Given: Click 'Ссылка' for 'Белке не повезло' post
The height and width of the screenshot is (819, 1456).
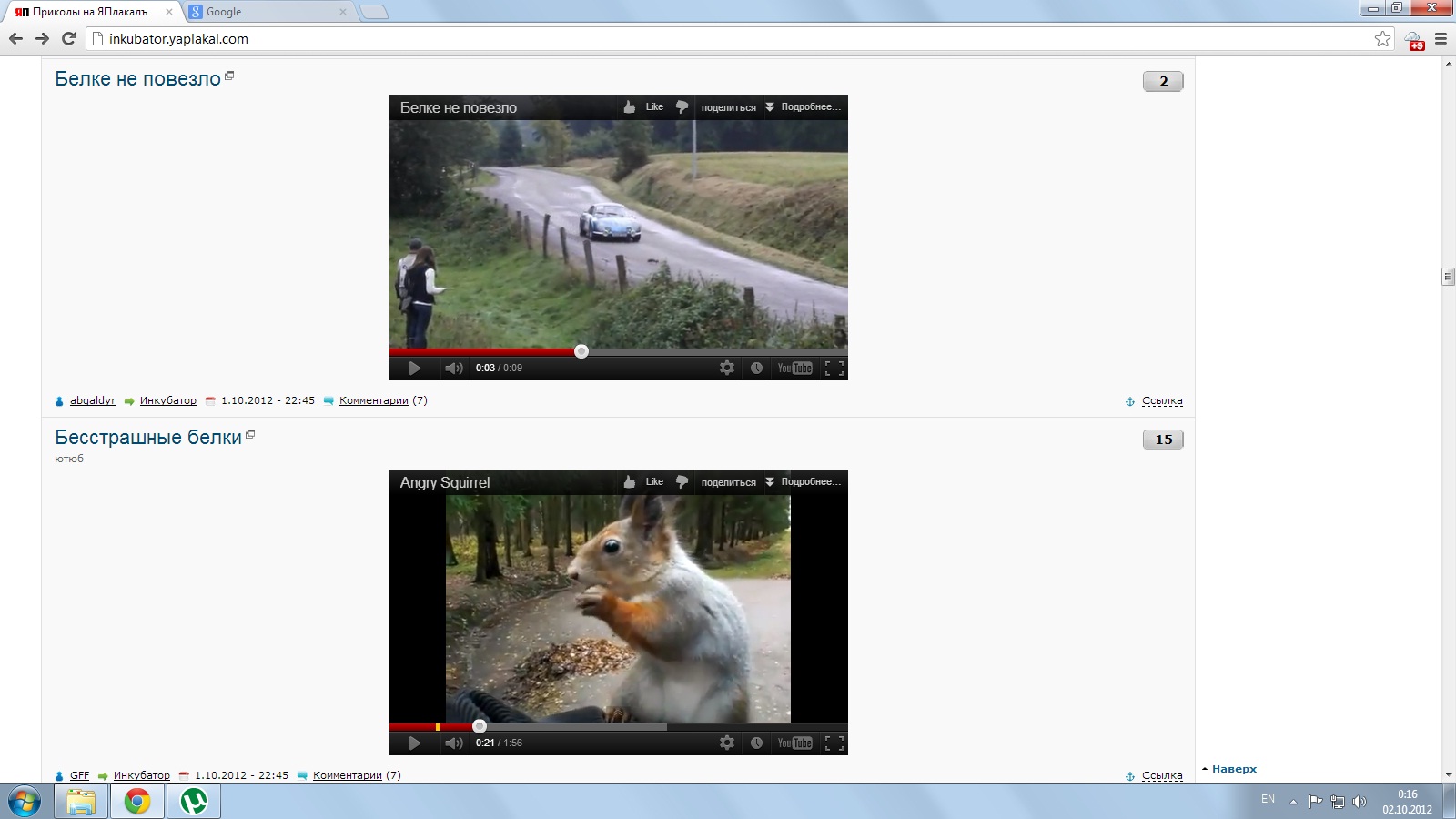Looking at the screenshot, I should 1162,401.
